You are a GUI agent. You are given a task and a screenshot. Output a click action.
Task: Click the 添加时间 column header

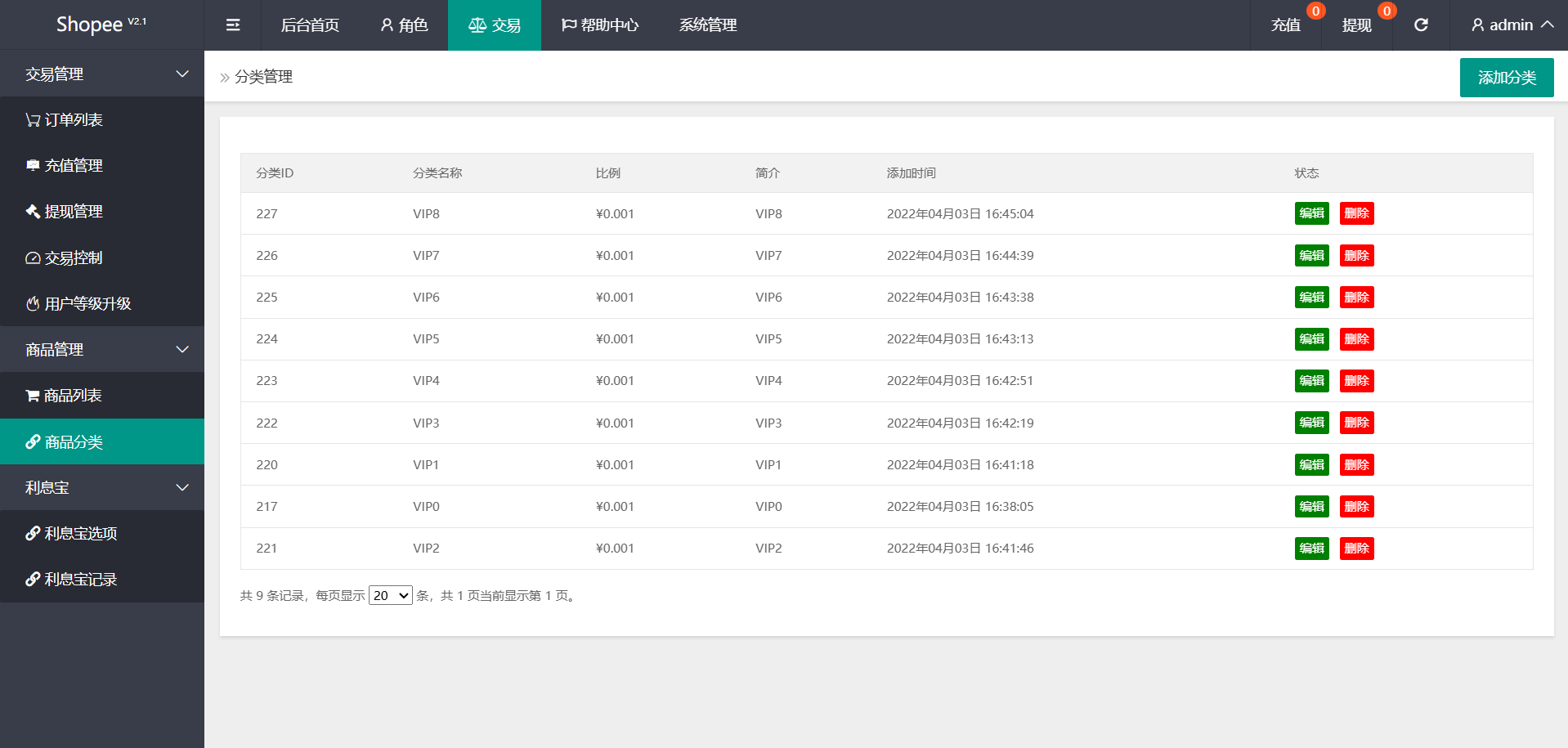tap(912, 172)
